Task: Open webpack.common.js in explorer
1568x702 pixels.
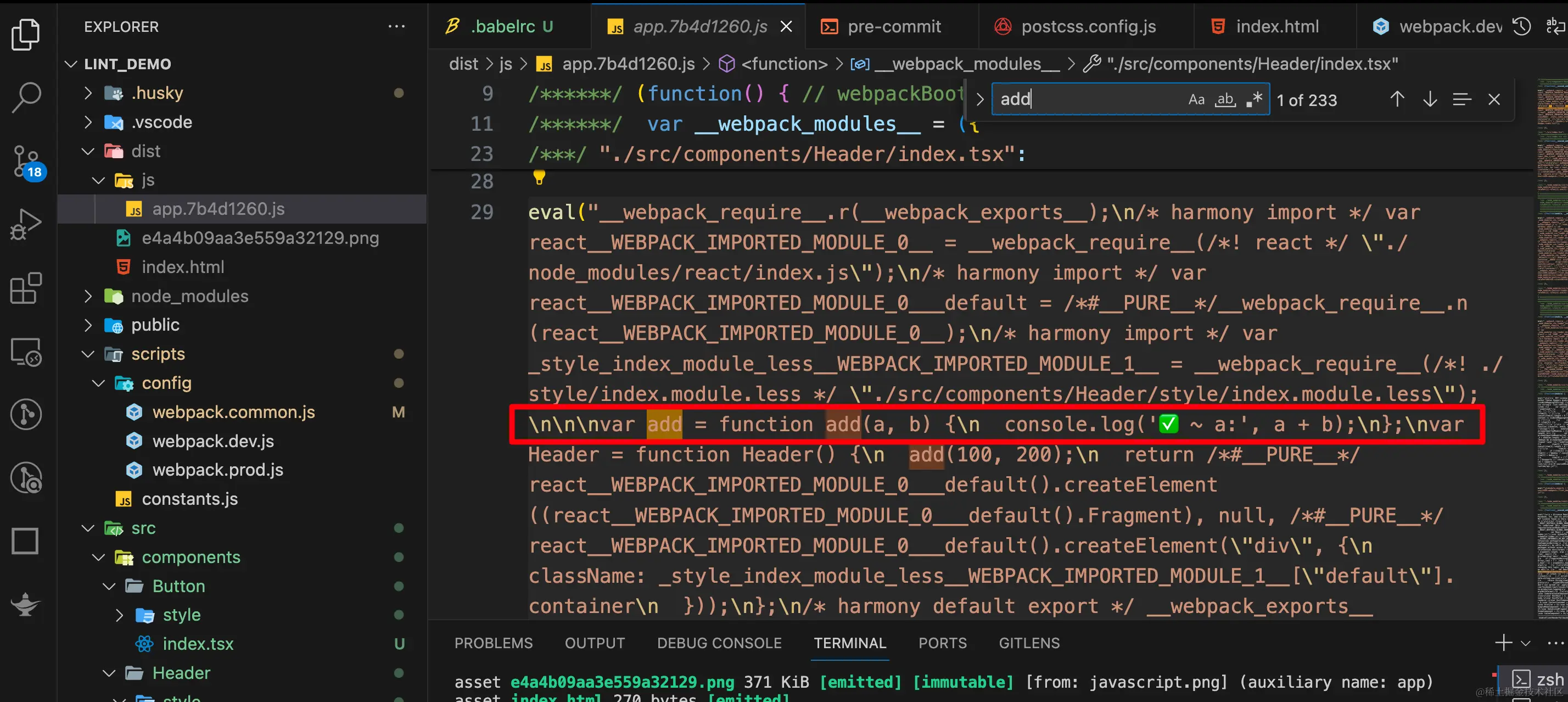Action: 234,412
